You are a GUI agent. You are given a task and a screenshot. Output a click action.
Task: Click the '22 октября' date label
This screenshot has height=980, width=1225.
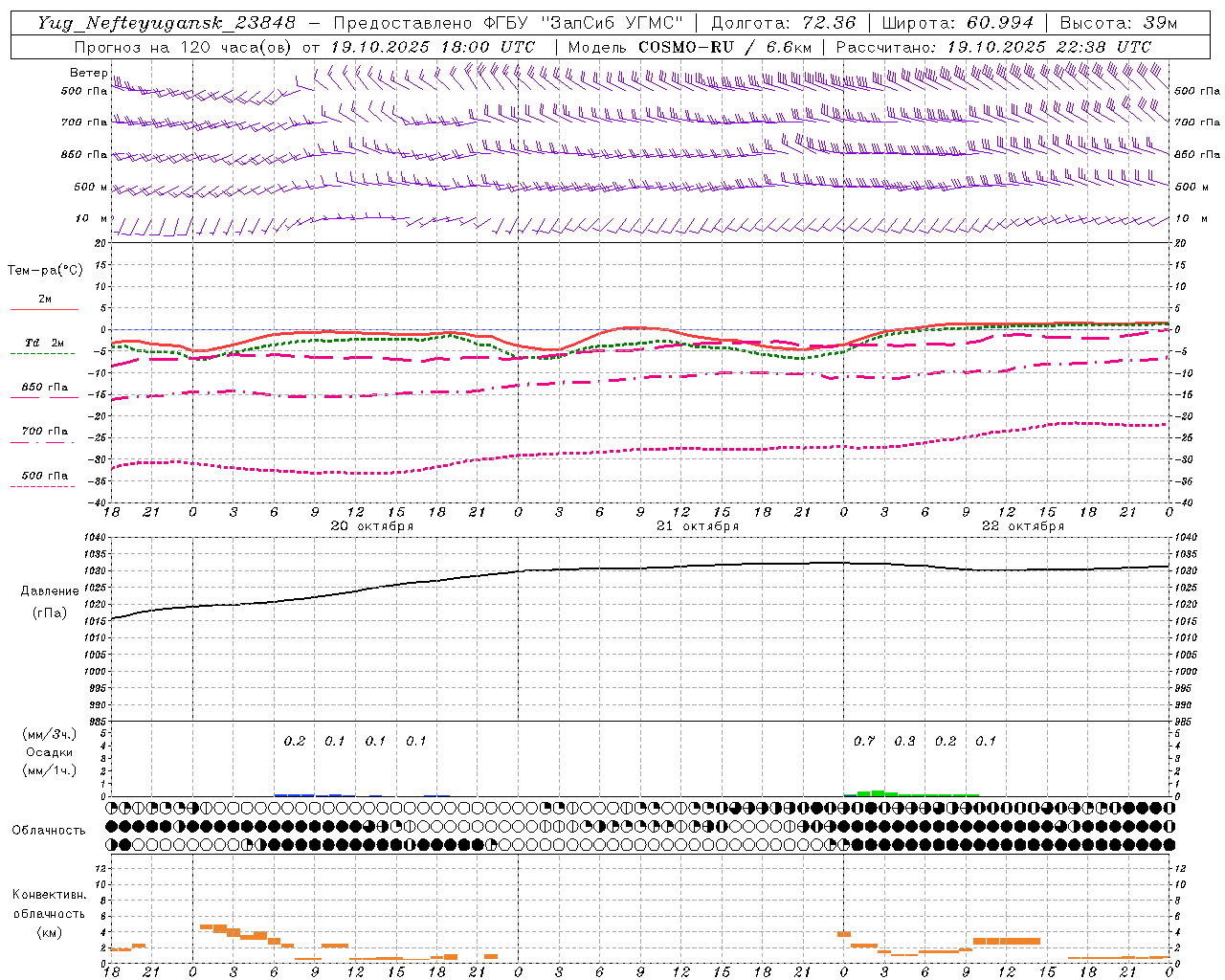pos(1023,526)
